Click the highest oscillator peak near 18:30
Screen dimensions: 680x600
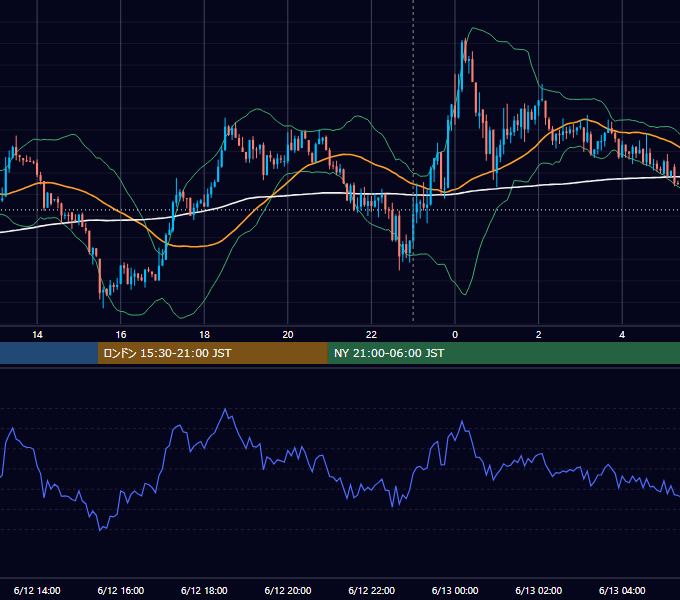coord(225,409)
